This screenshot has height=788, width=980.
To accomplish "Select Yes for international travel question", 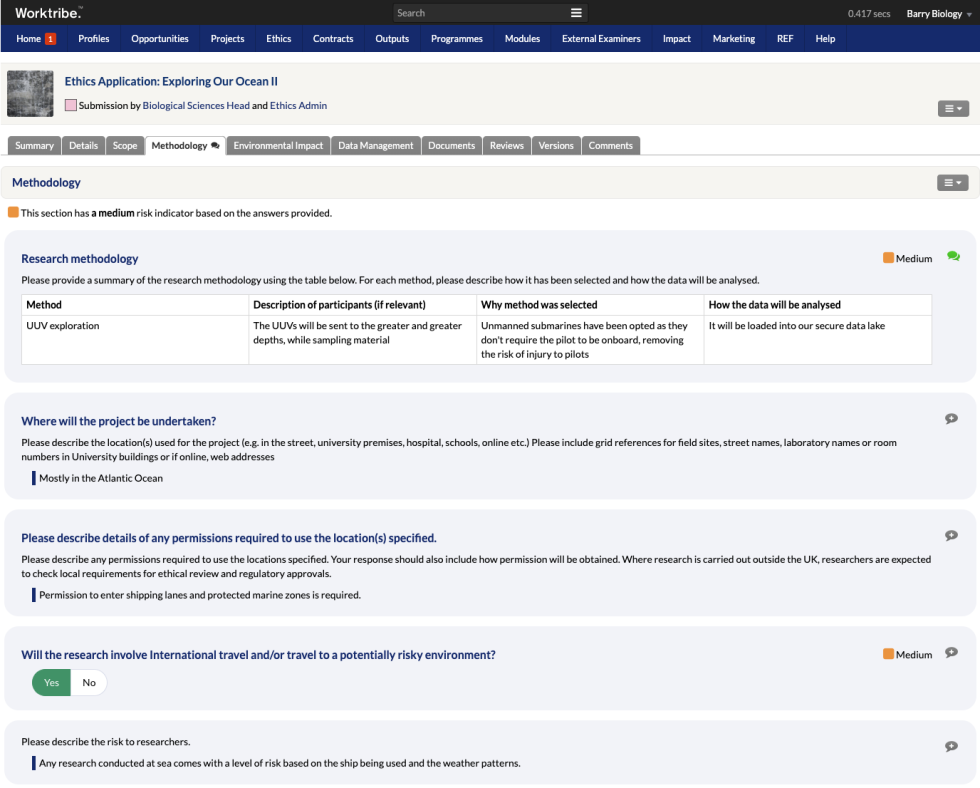I will 51,682.
